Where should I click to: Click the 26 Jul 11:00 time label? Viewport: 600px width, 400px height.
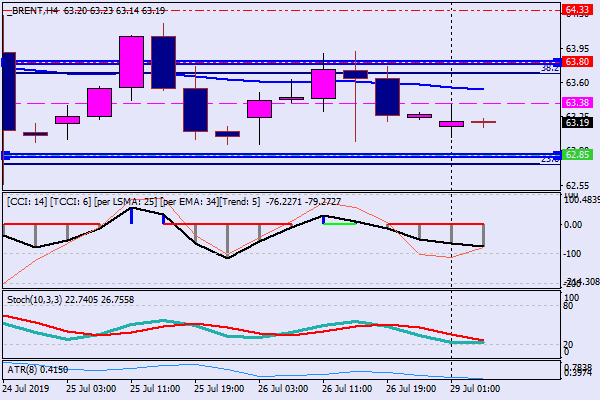coord(345,387)
